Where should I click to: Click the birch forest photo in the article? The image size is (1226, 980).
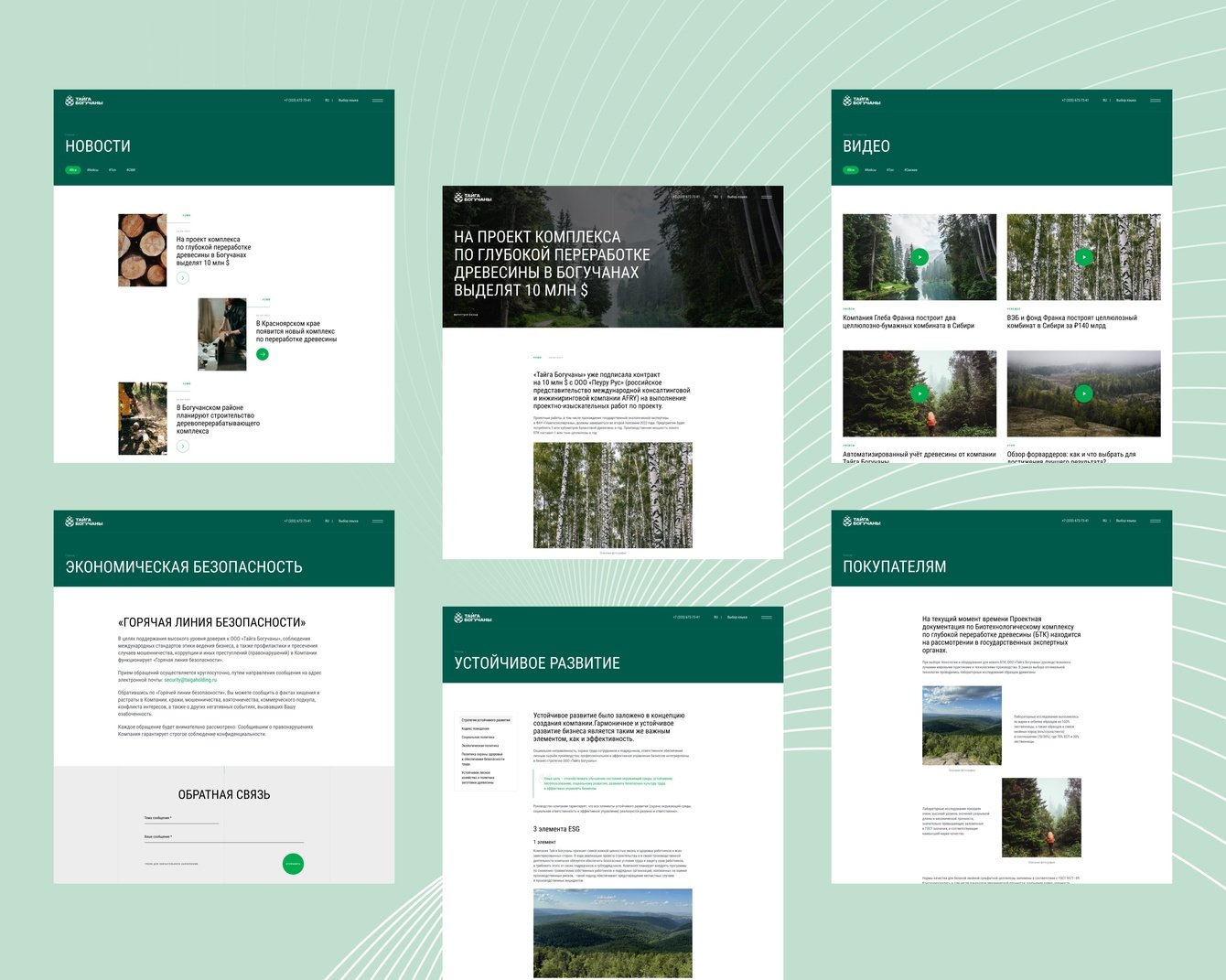pyautogui.click(x=613, y=495)
